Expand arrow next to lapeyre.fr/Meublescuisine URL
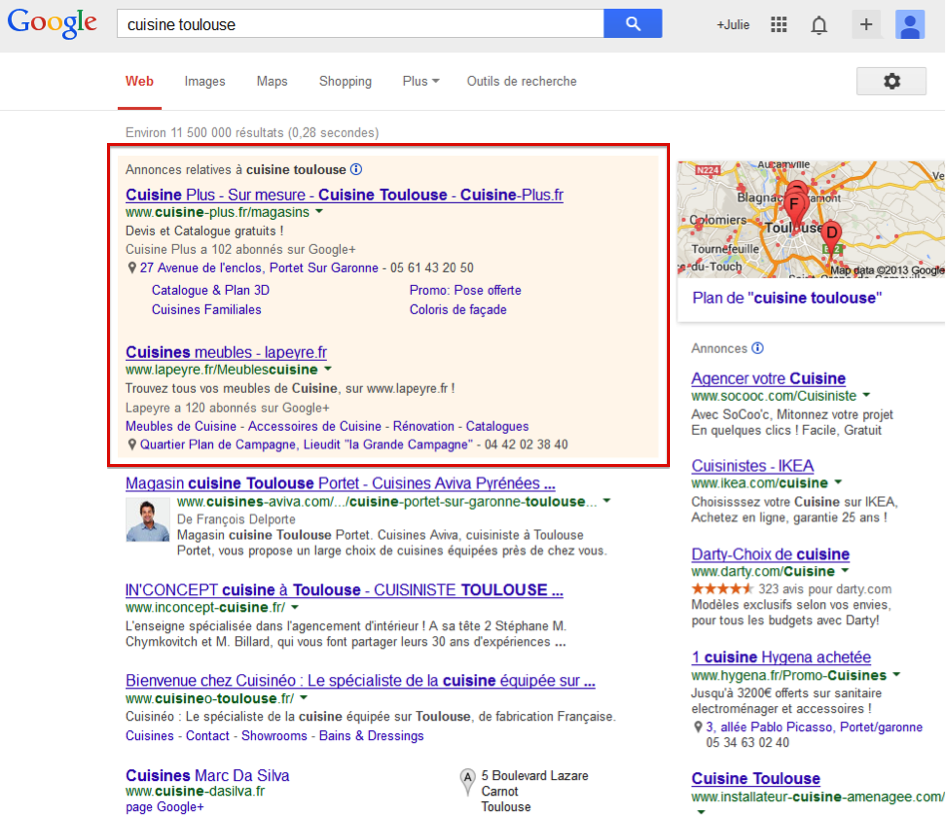Image resolution: width=946 pixels, height=818 pixels. point(328,369)
